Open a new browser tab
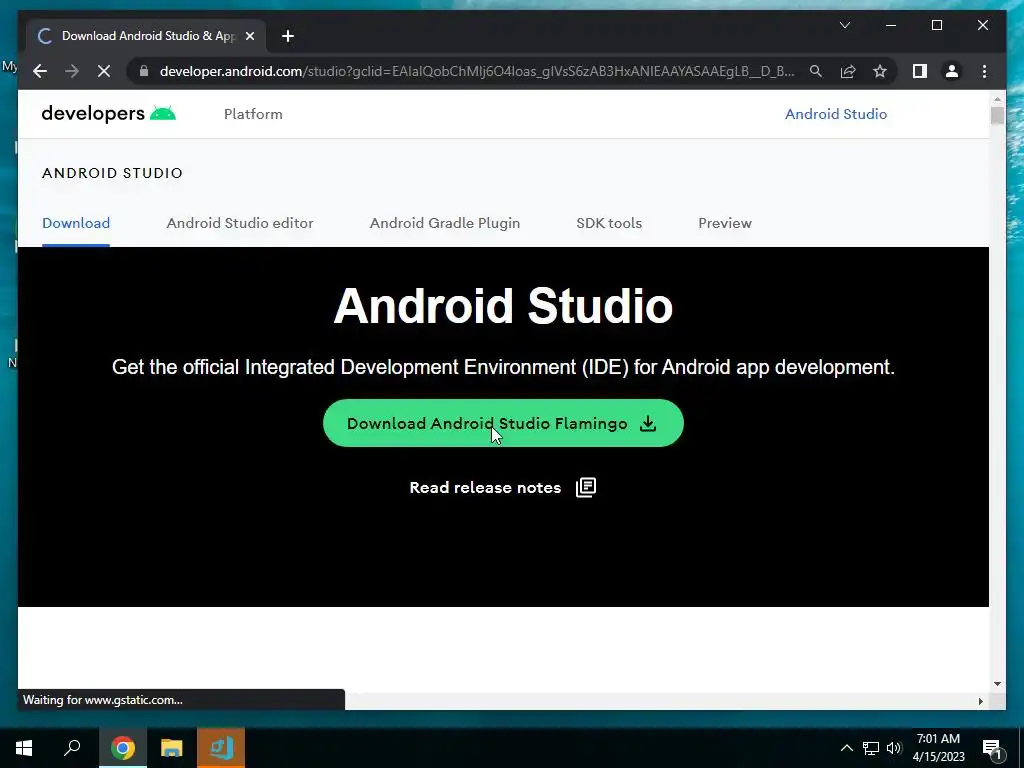1024x768 pixels. click(x=288, y=37)
